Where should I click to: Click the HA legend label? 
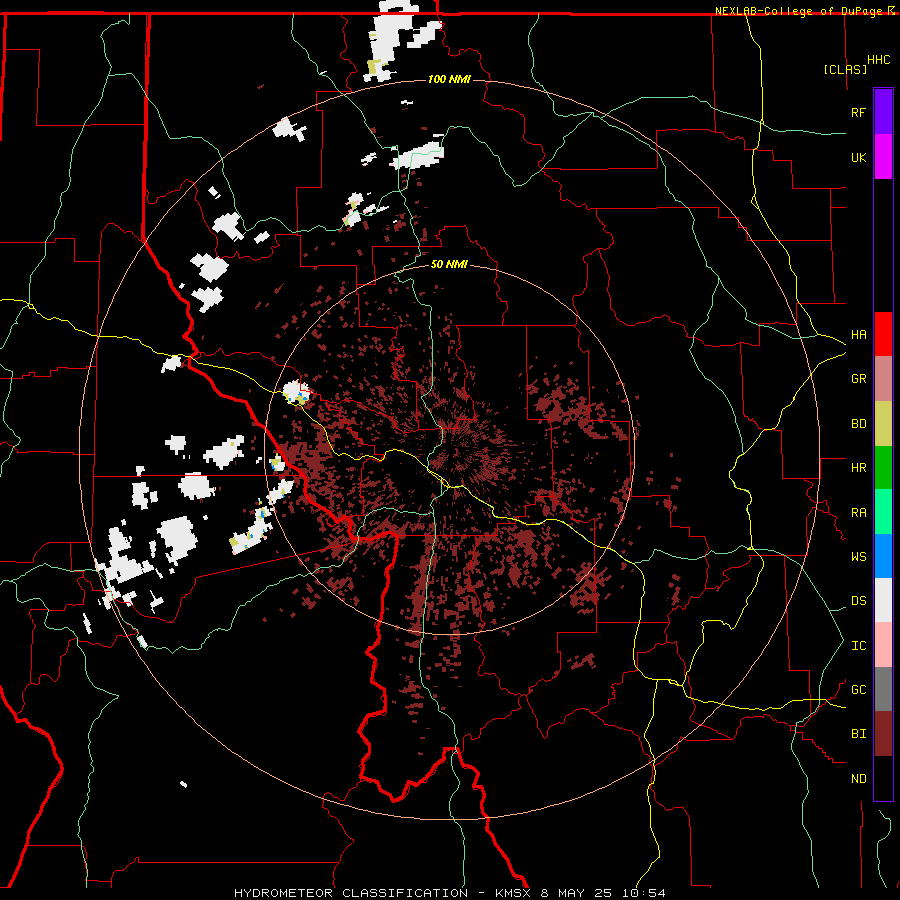[x=858, y=334]
